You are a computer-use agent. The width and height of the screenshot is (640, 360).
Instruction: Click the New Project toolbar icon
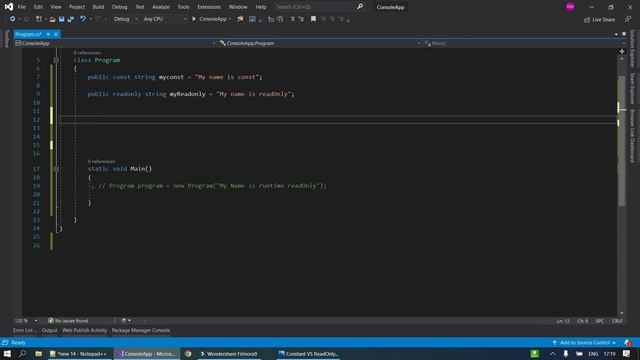[x=39, y=19]
